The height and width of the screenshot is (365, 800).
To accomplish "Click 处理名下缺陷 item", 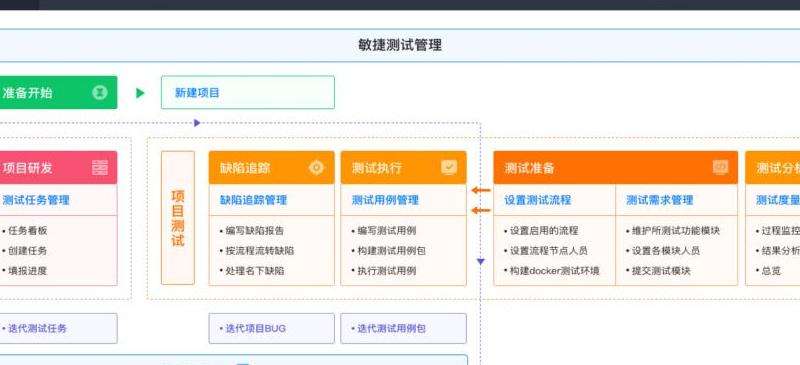I will 255,271.
